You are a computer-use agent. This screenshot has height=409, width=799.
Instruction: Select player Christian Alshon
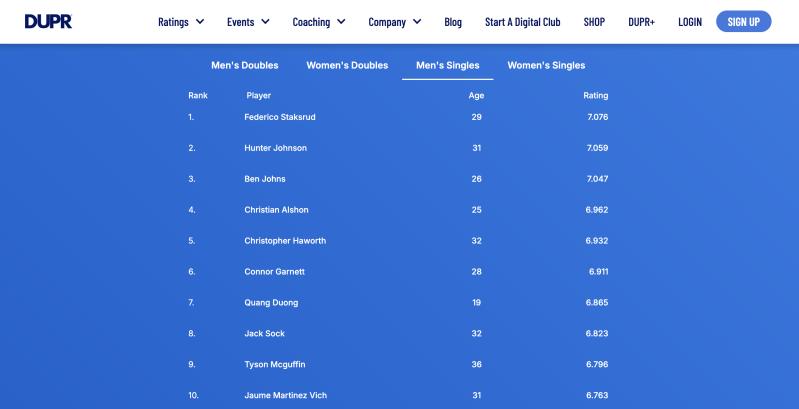[276, 209]
